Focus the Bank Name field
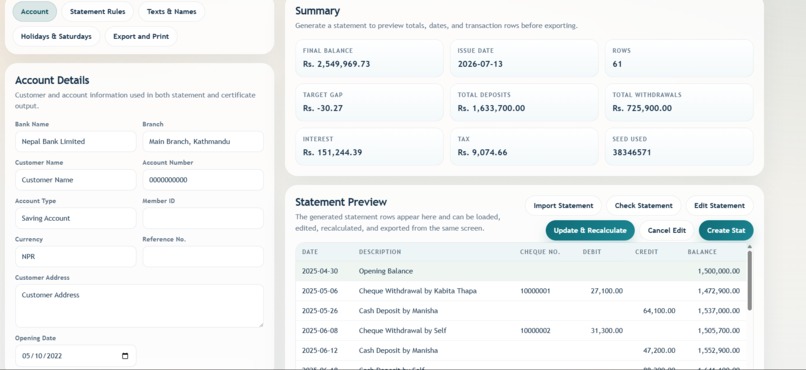Viewport: 806px width, 370px height. pos(76,141)
